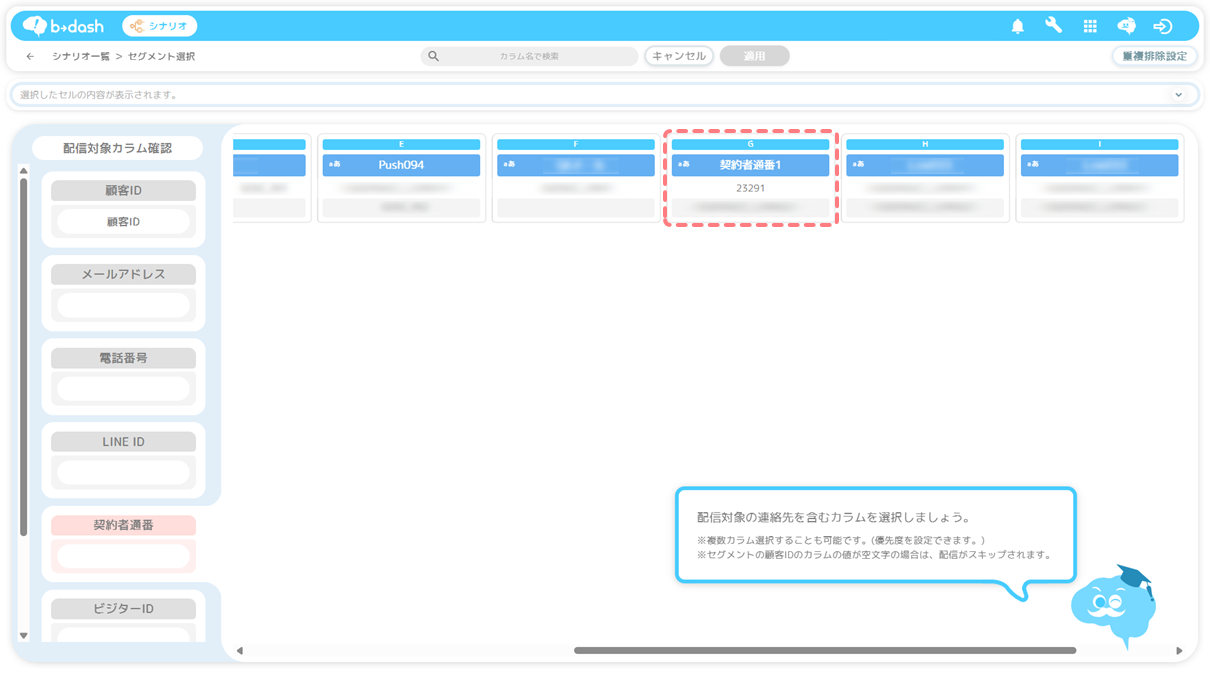1210x680 pixels.
Task: Select the Push094 column header
Action: coord(401,165)
